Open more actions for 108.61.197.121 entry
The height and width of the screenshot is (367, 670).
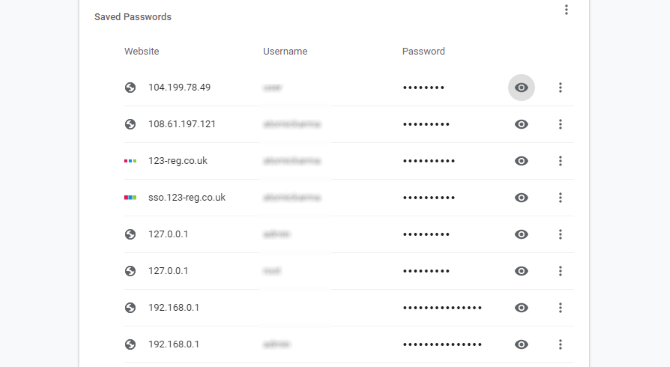click(x=560, y=124)
